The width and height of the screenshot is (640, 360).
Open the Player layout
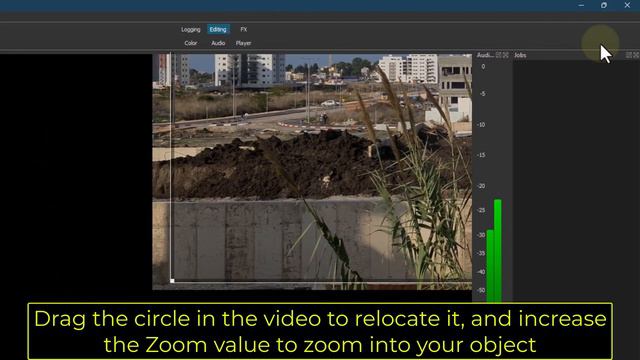(243, 43)
